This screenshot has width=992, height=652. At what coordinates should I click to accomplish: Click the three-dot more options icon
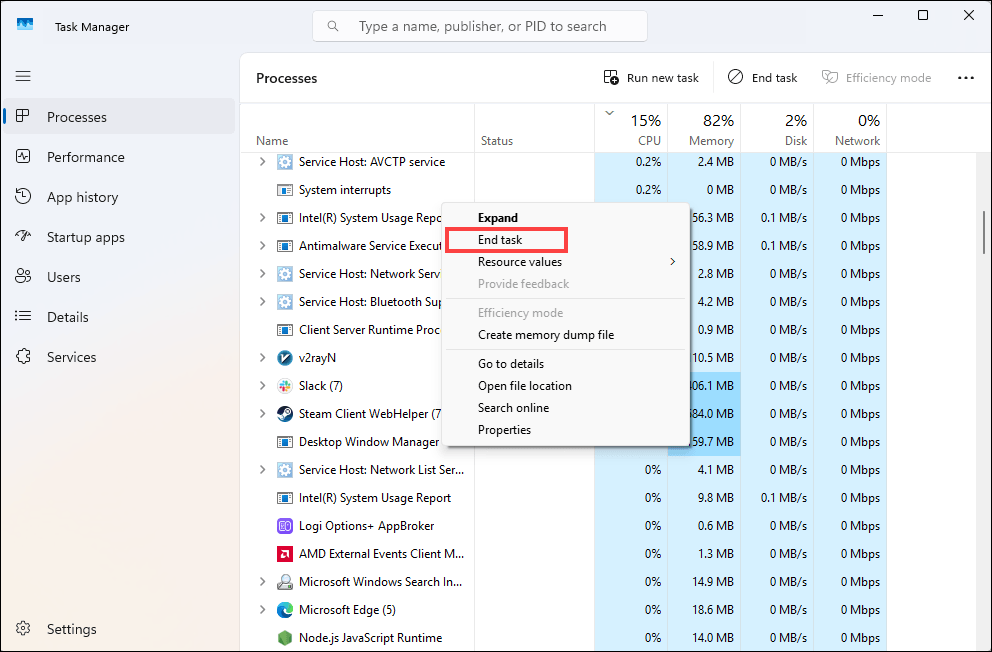click(x=965, y=78)
